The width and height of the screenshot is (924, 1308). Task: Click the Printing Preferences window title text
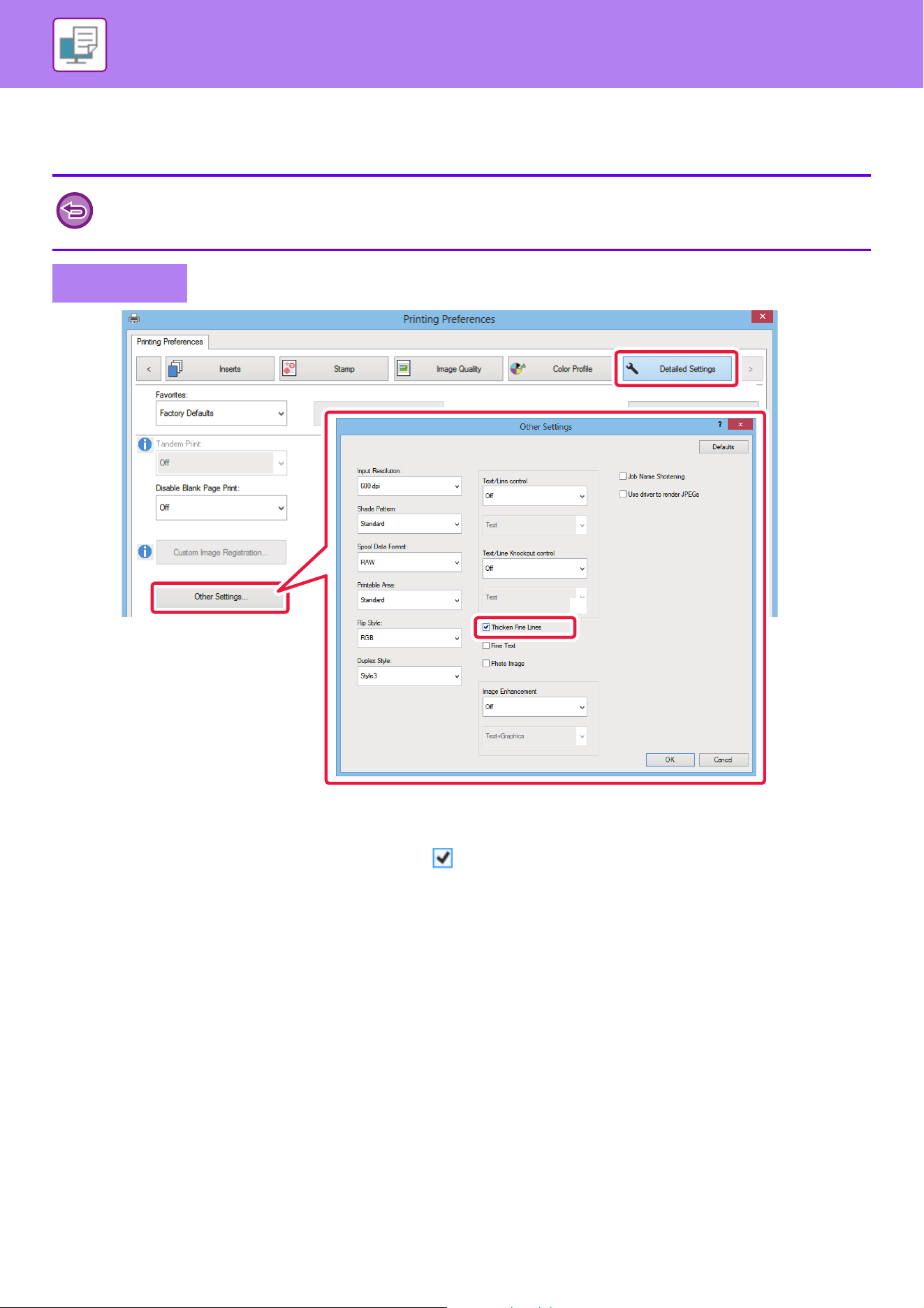(449, 319)
